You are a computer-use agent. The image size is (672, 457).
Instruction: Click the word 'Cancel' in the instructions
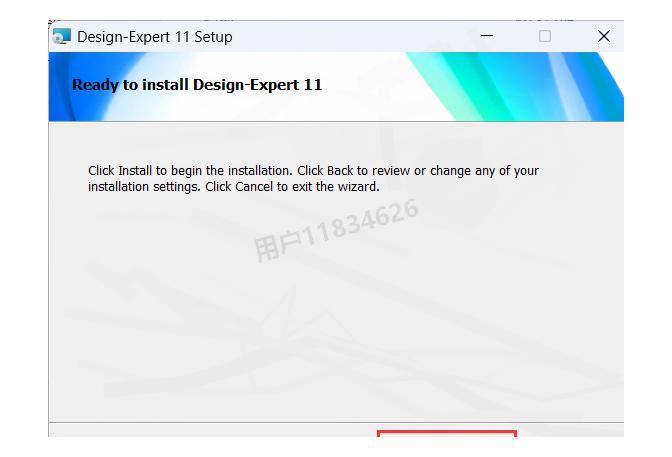[x=254, y=187]
